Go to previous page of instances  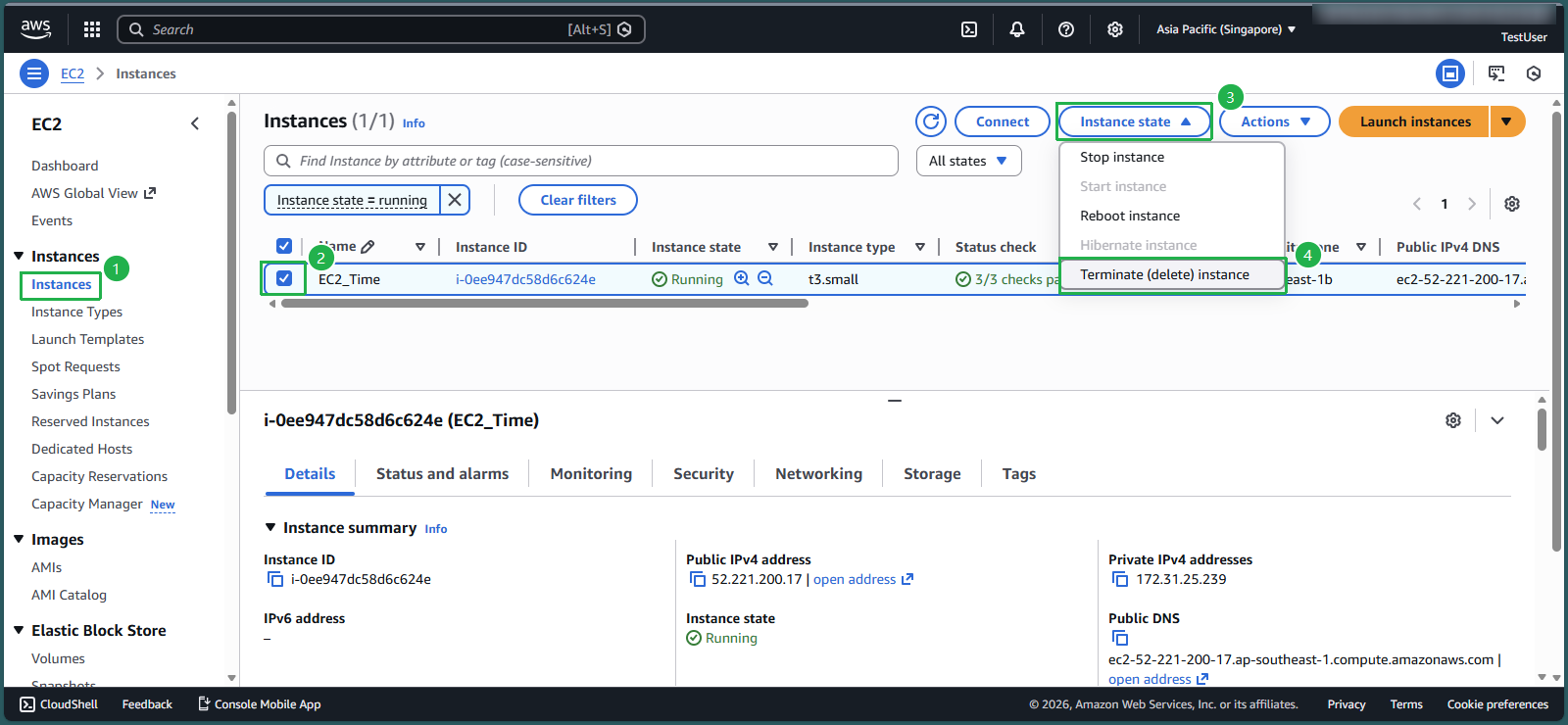[x=1417, y=204]
